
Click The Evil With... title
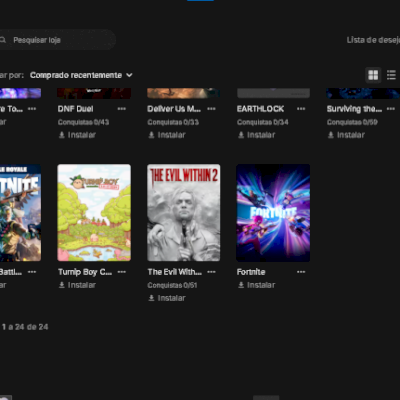click(x=174, y=272)
